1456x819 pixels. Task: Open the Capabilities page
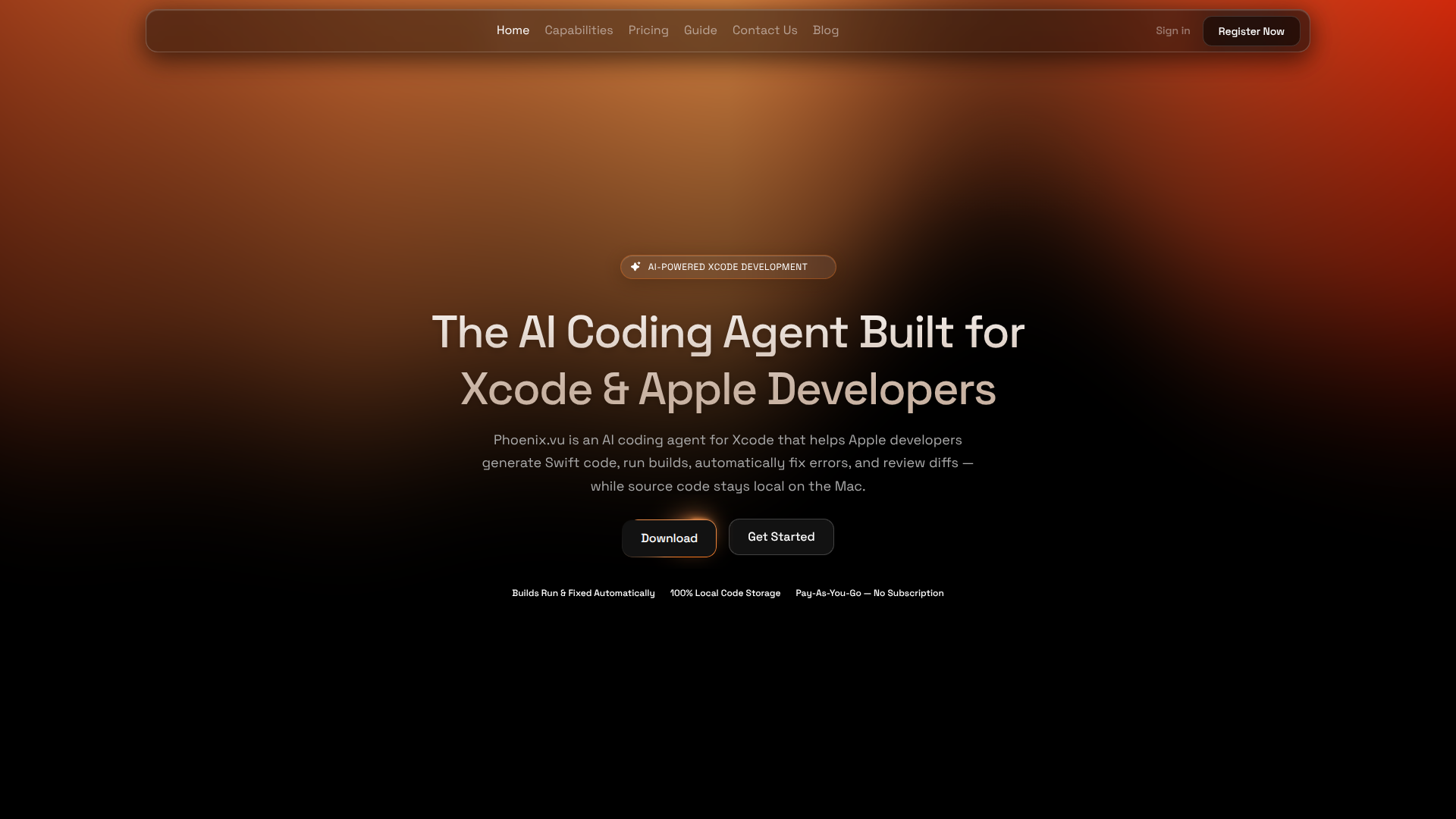pos(579,30)
